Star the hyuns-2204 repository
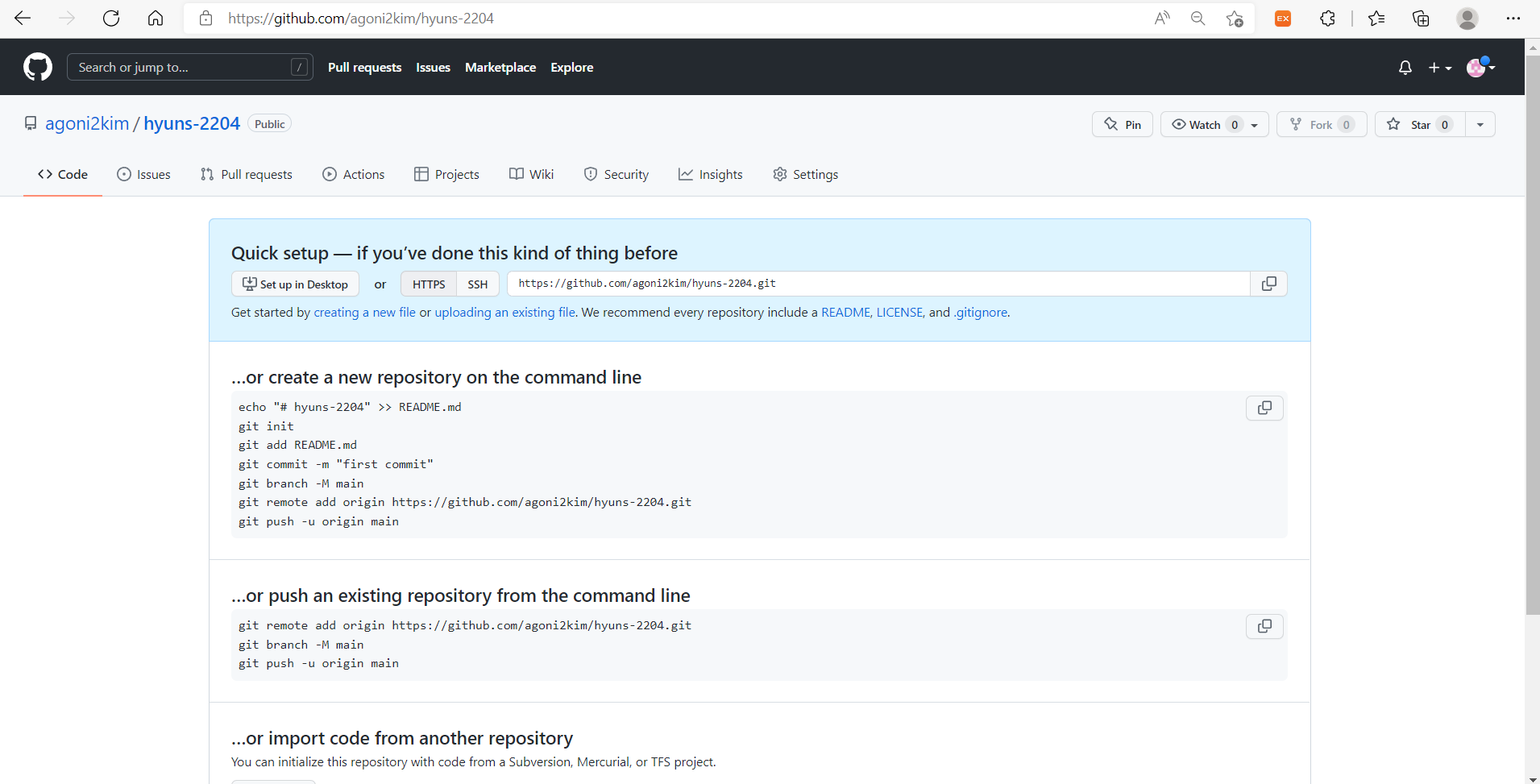The height and width of the screenshot is (784, 1540). coord(1420,124)
